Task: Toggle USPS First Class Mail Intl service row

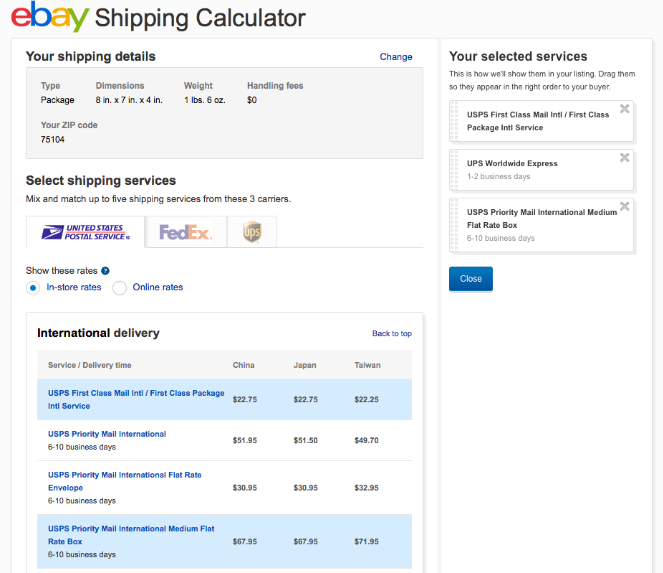Action: pos(136,399)
